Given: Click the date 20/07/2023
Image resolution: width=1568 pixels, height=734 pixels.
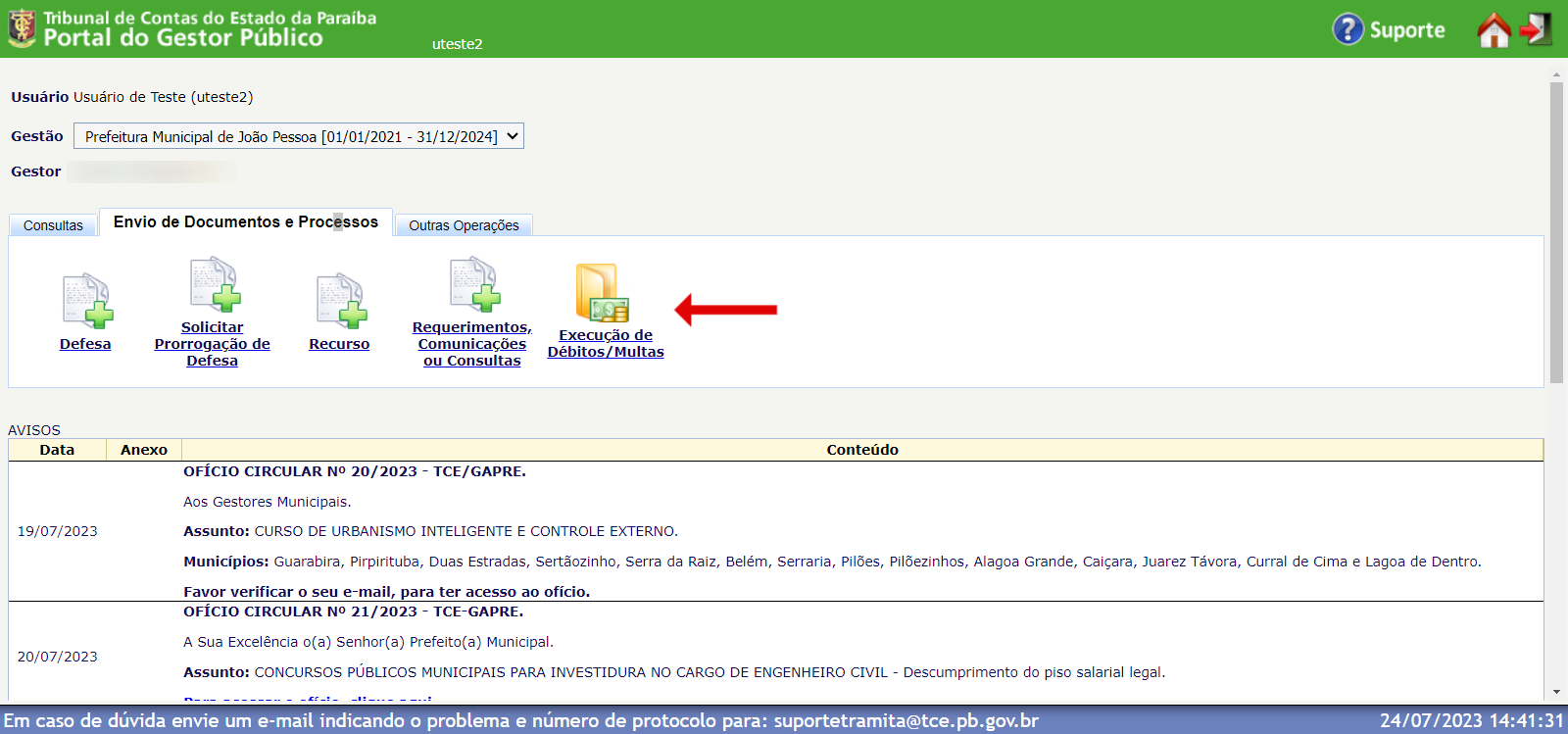Looking at the screenshot, I should coord(58,657).
